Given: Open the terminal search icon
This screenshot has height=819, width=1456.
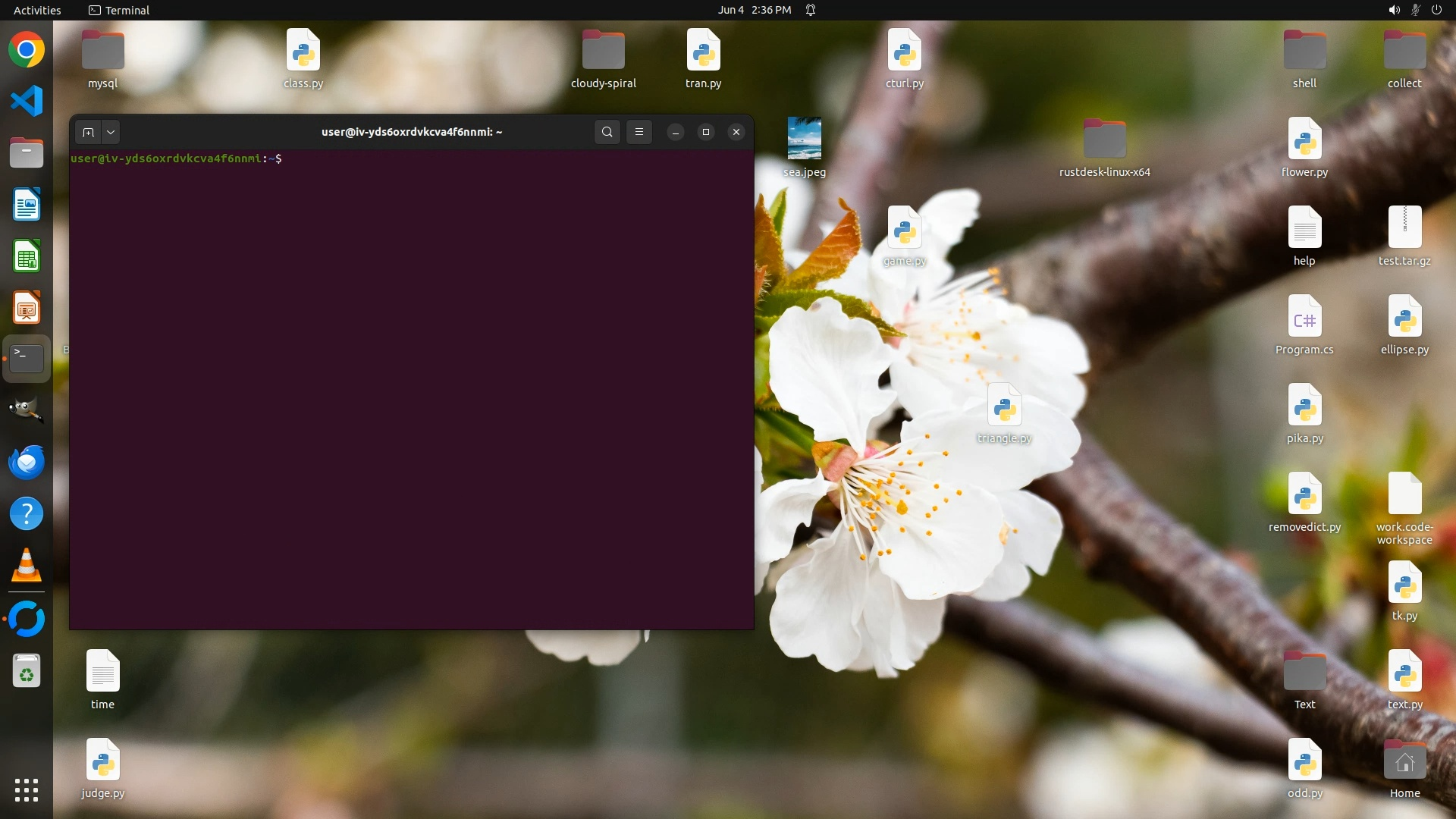Looking at the screenshot, I should pos(607,132).
